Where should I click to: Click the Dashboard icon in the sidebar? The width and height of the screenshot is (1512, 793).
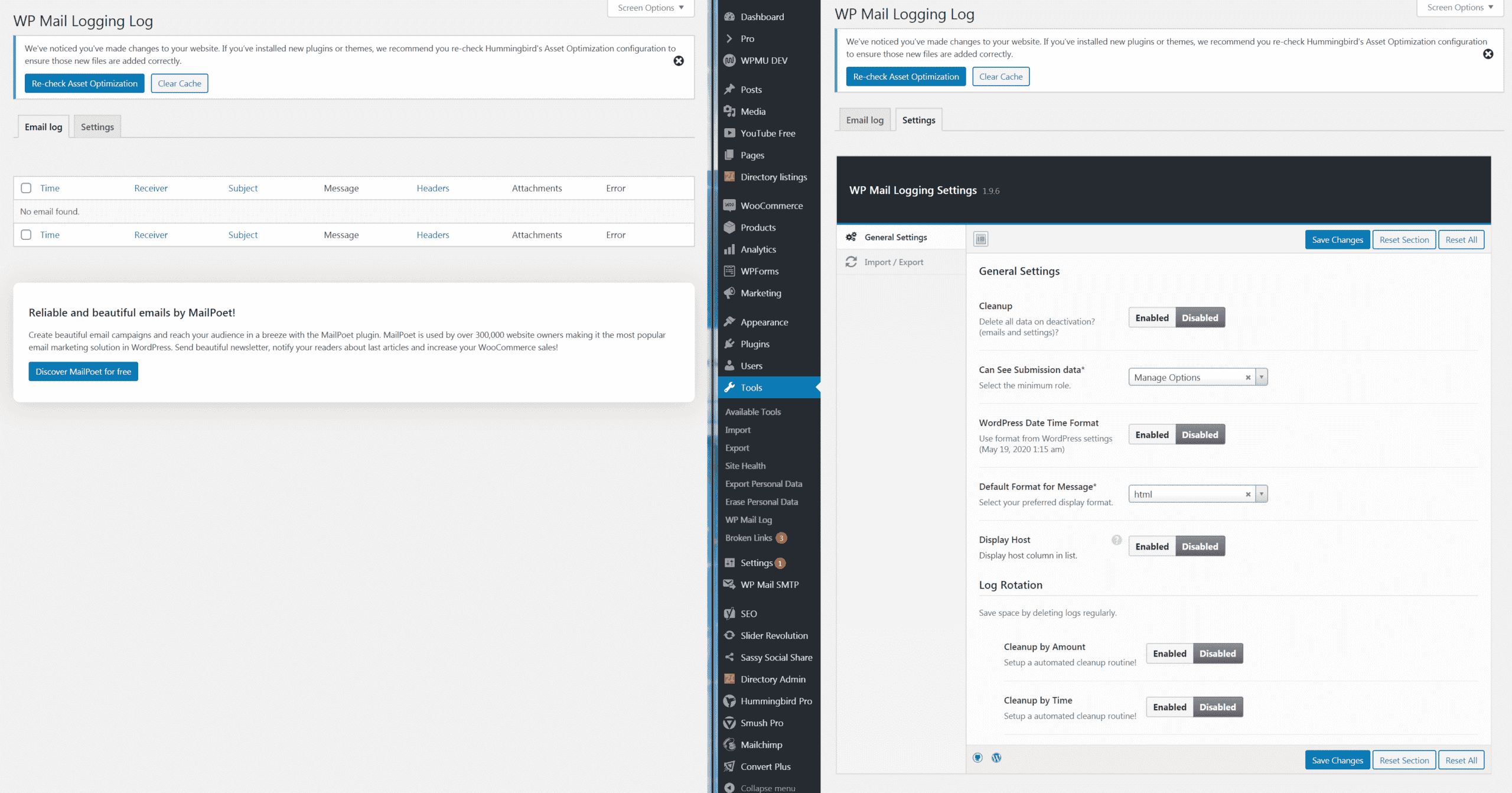[729, 17]
